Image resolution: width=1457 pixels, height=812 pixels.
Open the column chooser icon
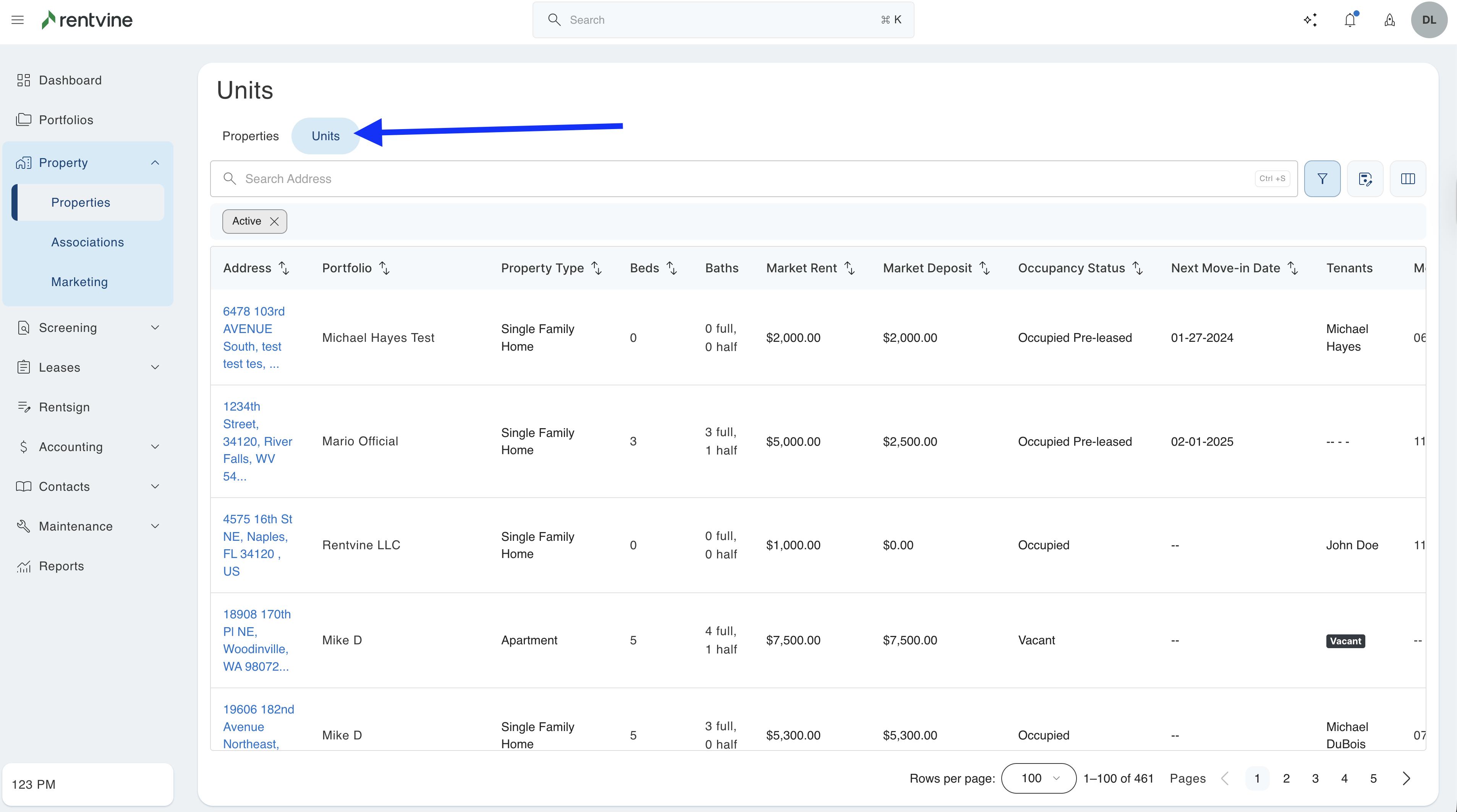(x=1408, y=179)
